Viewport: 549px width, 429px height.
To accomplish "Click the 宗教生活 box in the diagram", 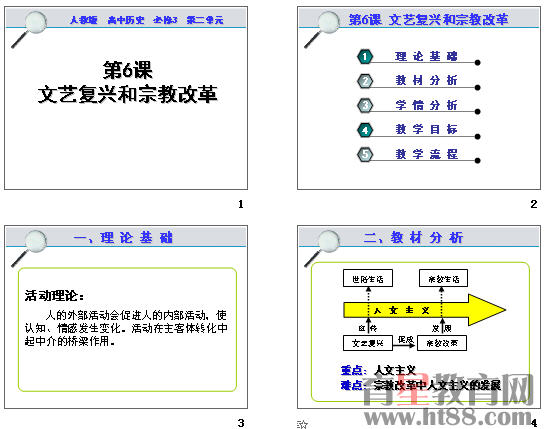I will (x=443, y=278).
